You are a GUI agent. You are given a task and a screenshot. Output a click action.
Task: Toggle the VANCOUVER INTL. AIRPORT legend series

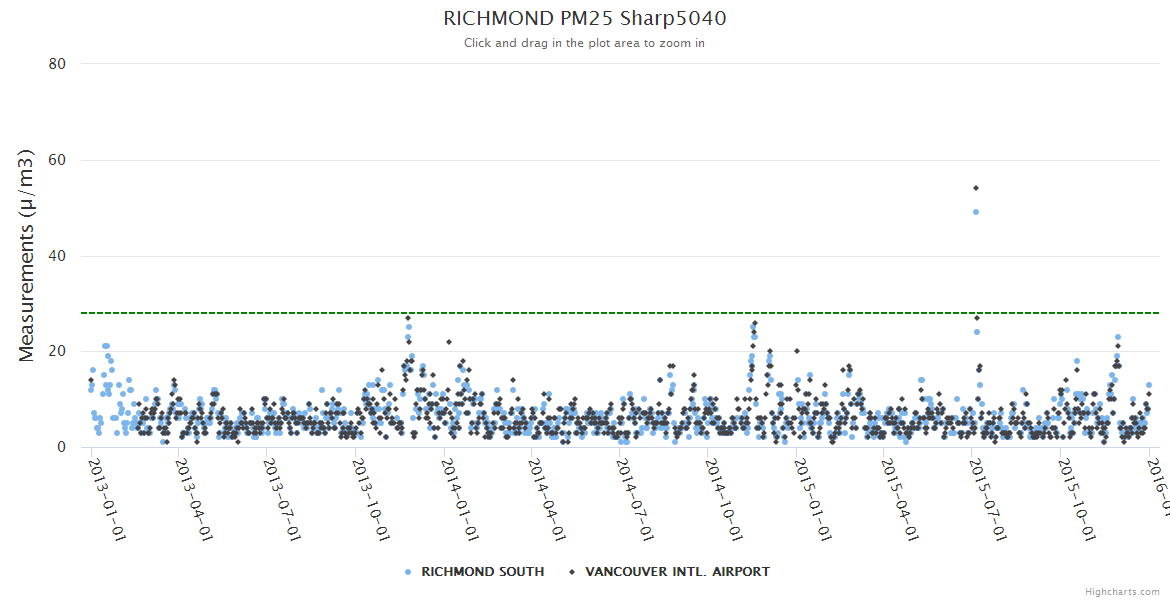click(x=677, y=572)
